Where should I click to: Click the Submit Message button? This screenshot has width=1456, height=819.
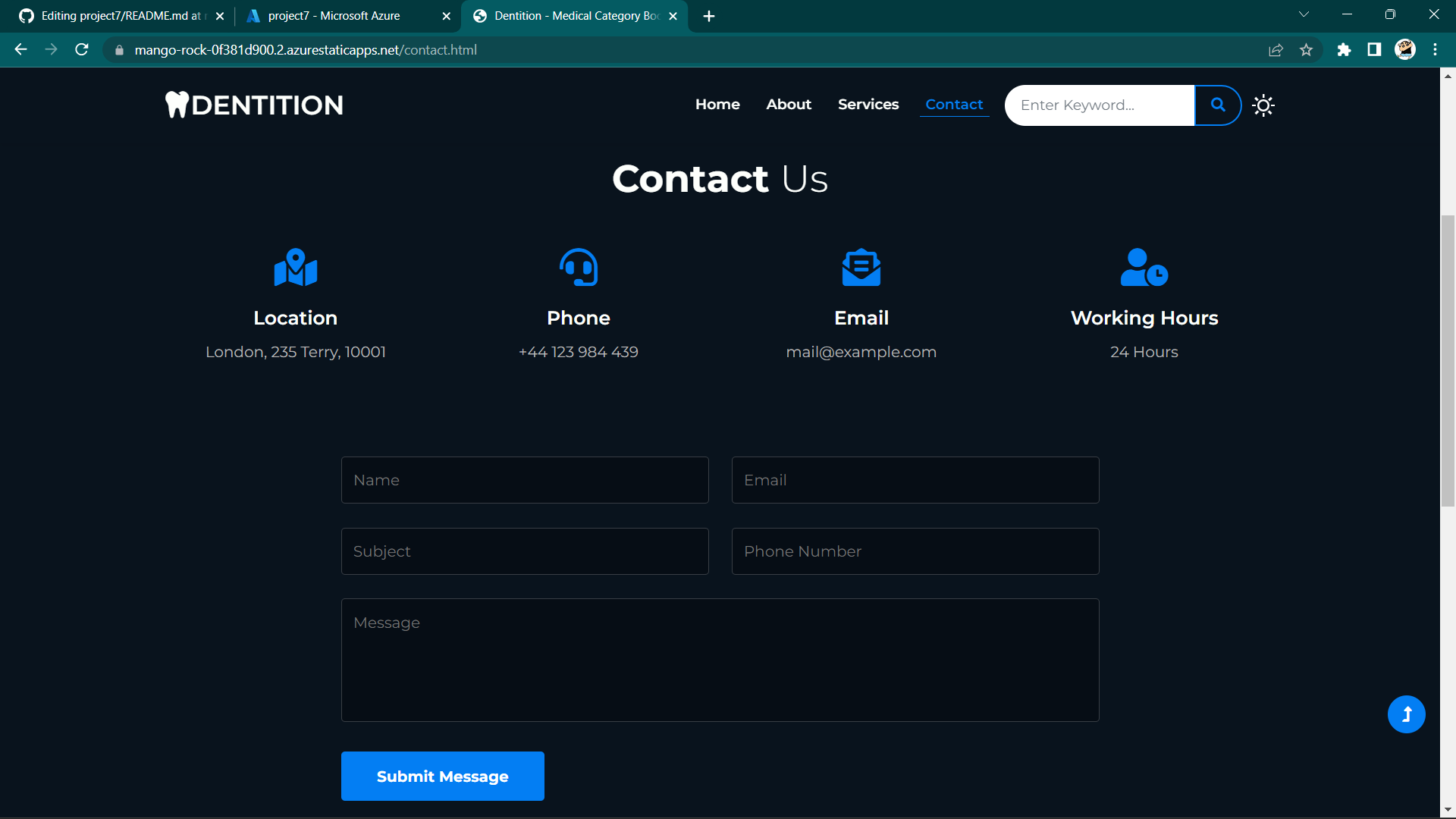point(442,776)
